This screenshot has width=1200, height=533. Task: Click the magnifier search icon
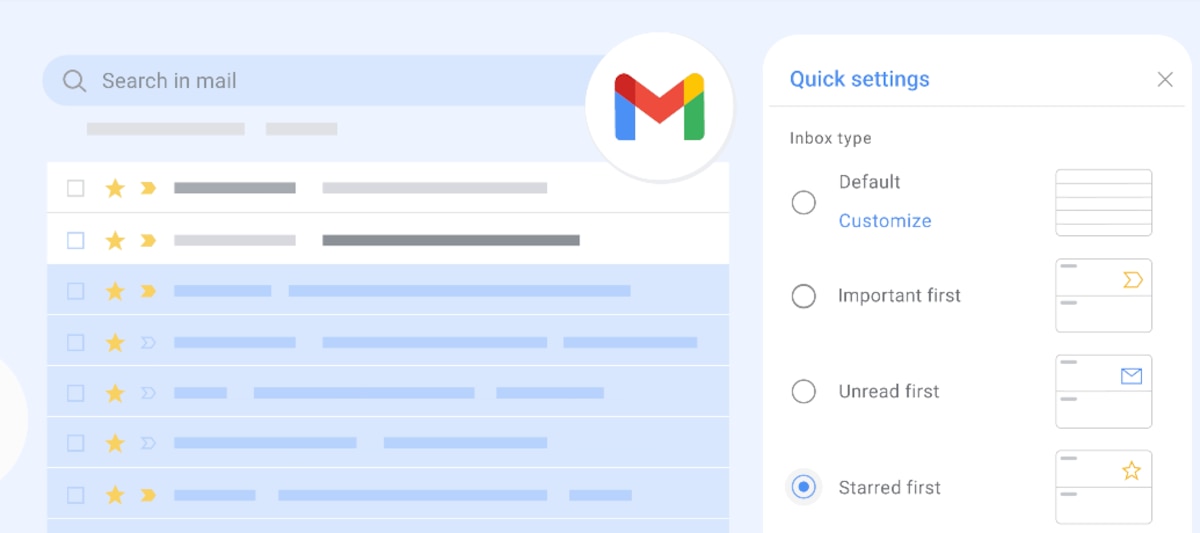click(75, 81)
